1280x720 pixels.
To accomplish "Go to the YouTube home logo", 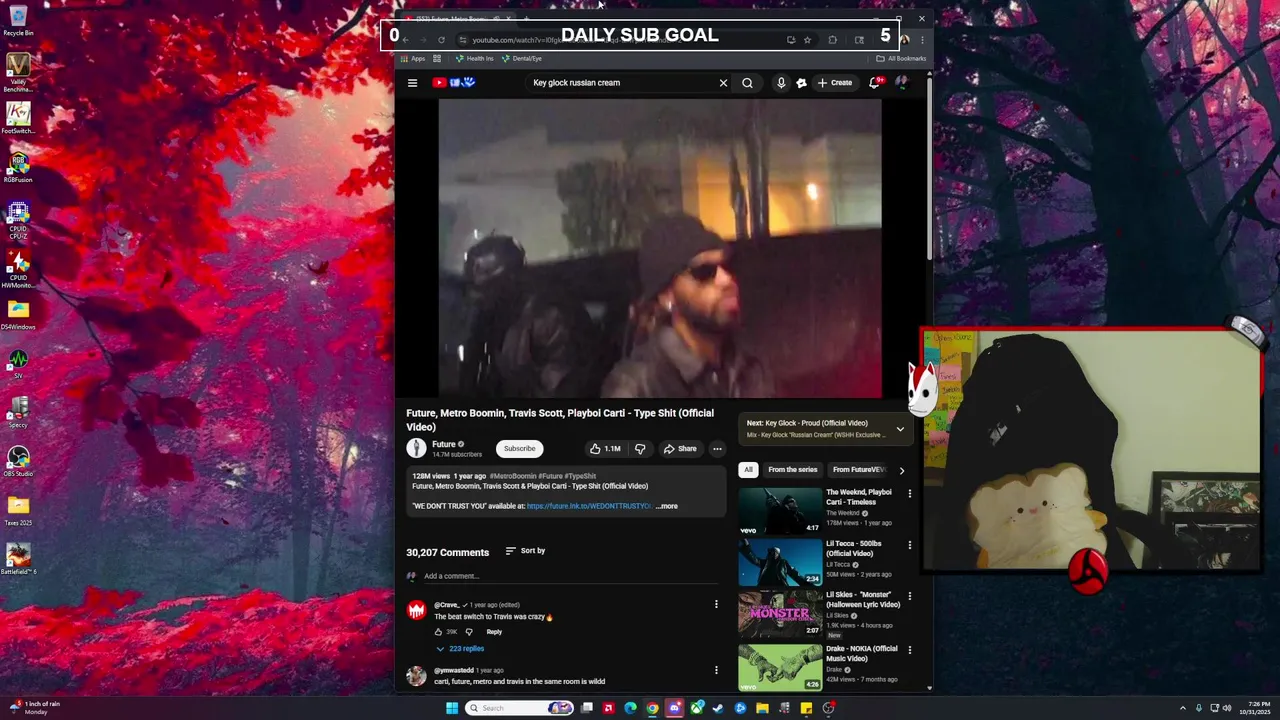I will pyautogui.click(x=453, y=82).
